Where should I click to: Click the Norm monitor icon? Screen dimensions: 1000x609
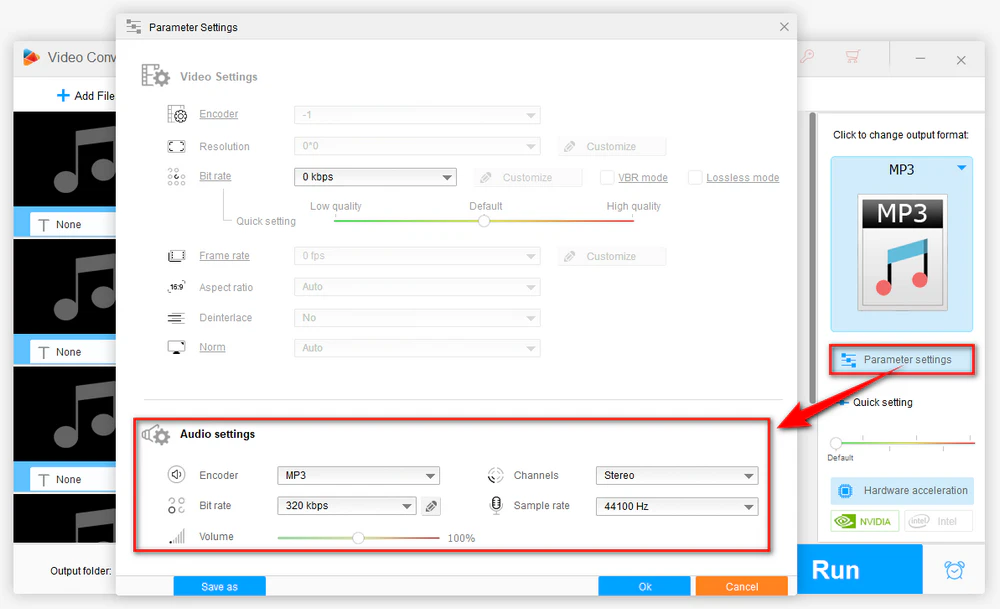click(176, 348)
